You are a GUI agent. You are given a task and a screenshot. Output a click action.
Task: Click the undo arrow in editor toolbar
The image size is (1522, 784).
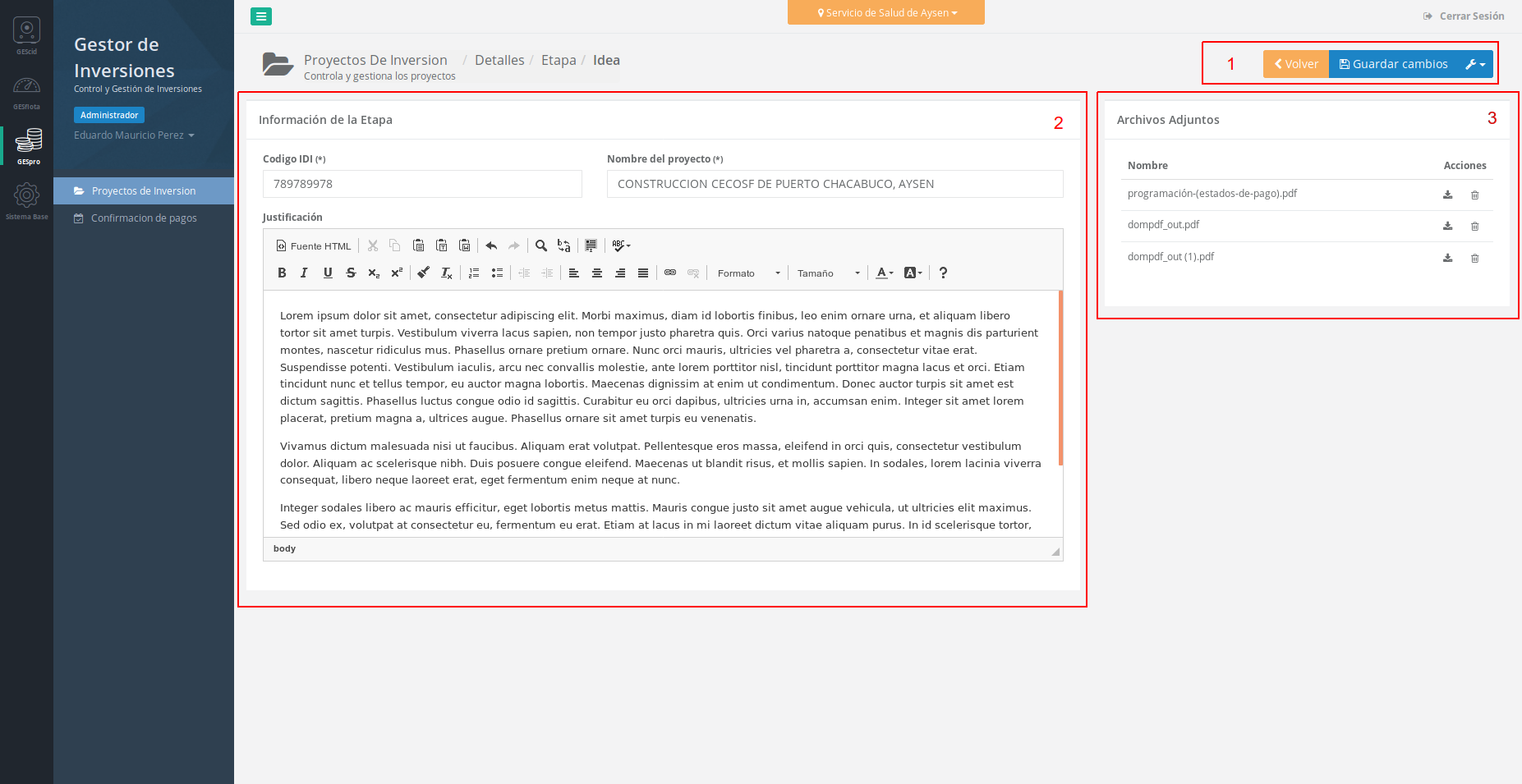(x=491, y=245)
